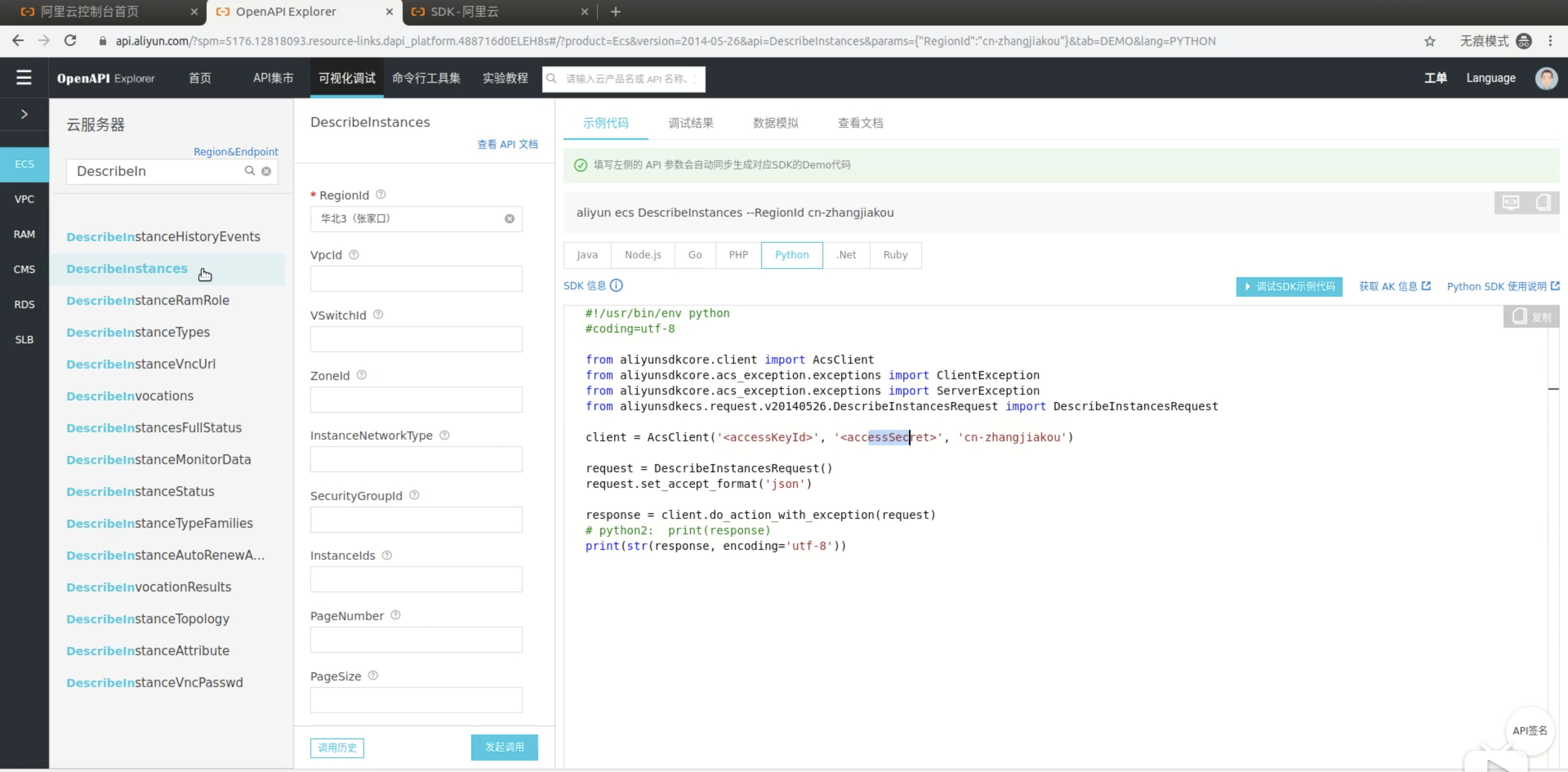Open the Region&Endpoint link
1568x772 pixels.
236,151
